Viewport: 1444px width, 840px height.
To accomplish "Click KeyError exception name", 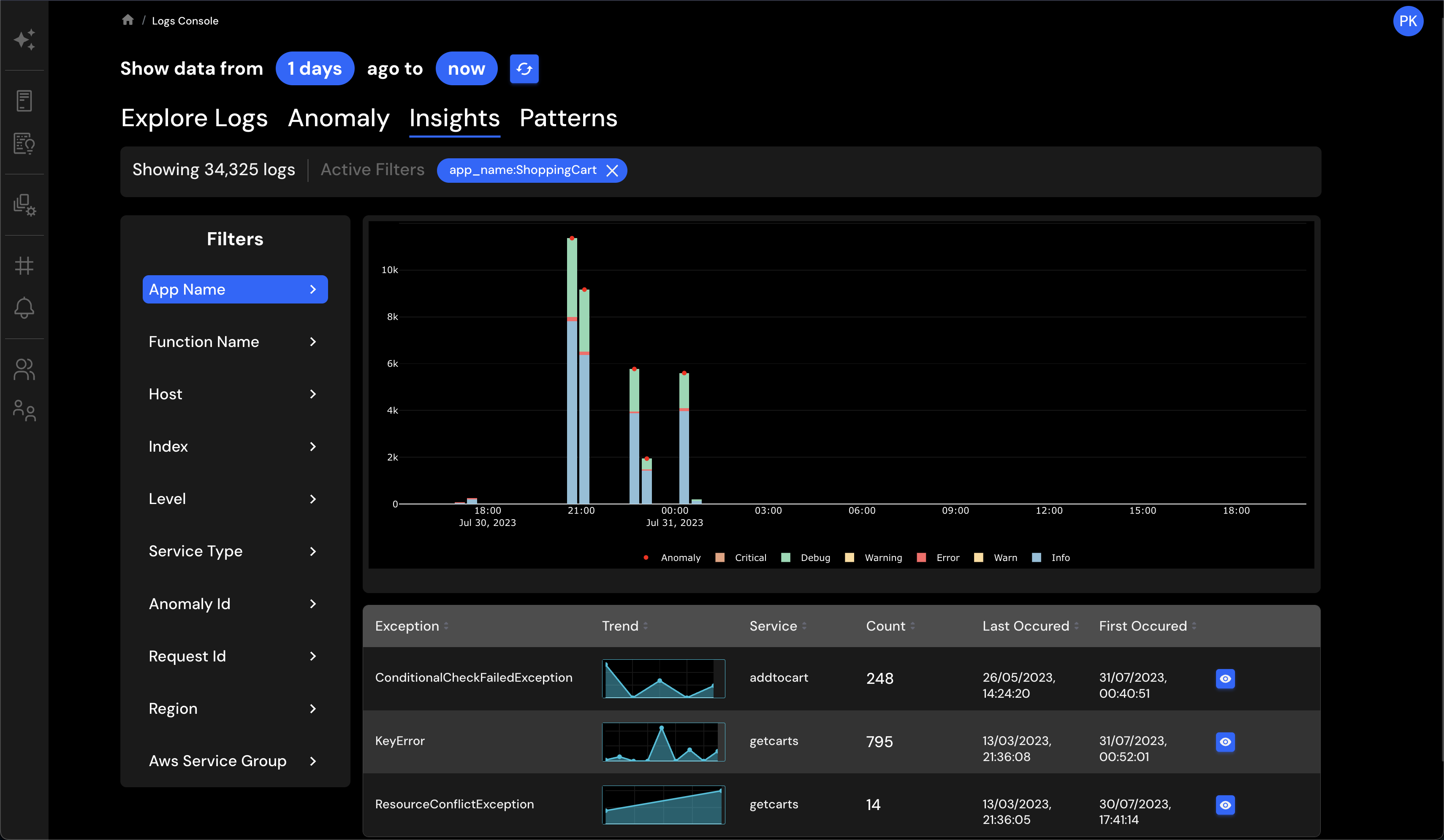I will (400, 741).
